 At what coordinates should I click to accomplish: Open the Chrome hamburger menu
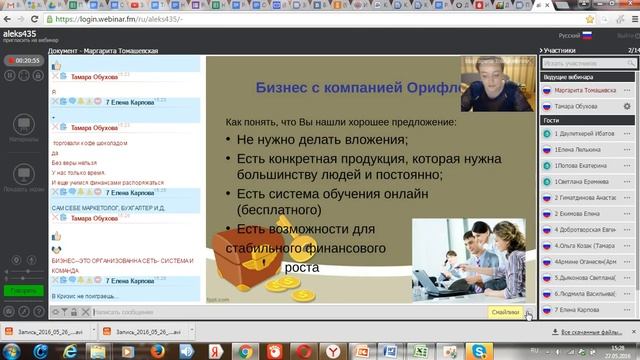[x=635, y=19]
